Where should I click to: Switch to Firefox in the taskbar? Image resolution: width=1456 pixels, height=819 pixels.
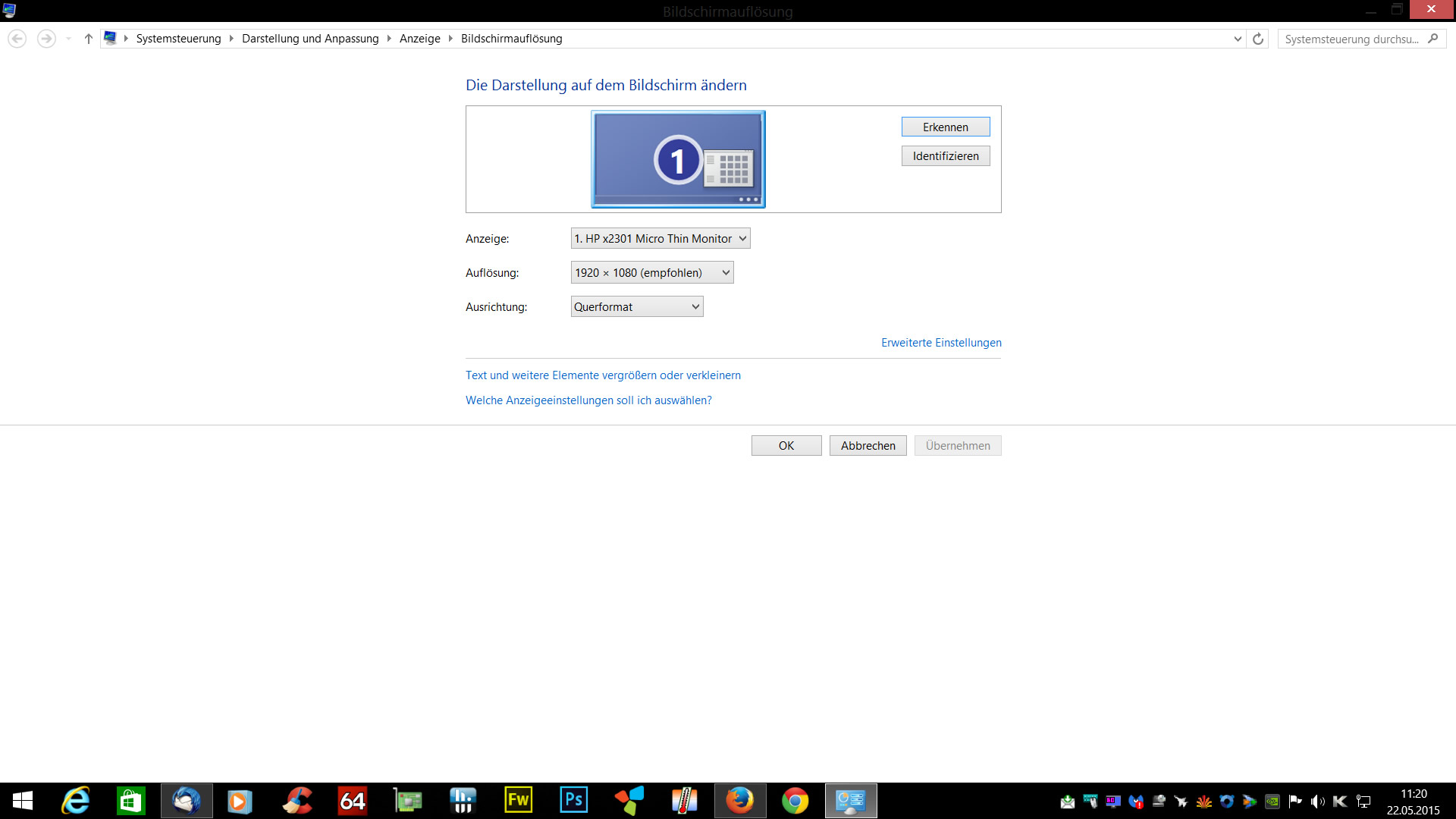[739, 801]
